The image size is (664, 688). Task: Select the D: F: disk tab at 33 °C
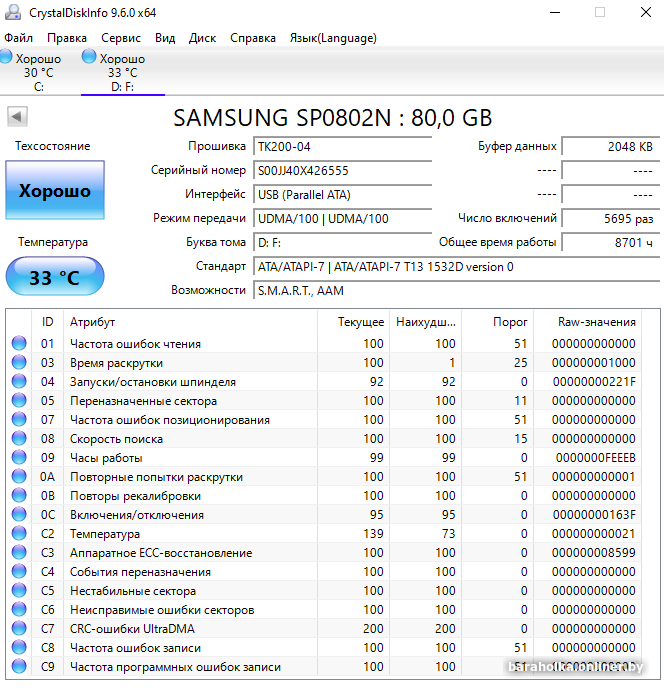[122, 72]
